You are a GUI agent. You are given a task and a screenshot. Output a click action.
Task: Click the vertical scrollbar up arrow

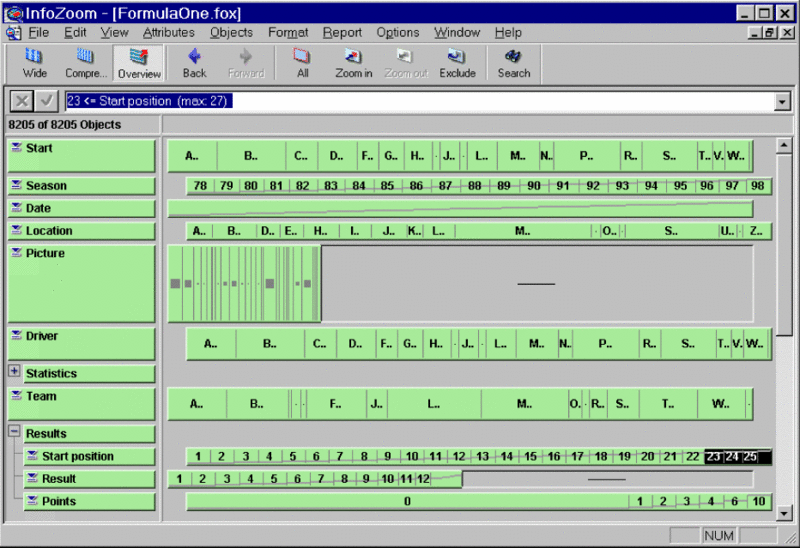784,146
